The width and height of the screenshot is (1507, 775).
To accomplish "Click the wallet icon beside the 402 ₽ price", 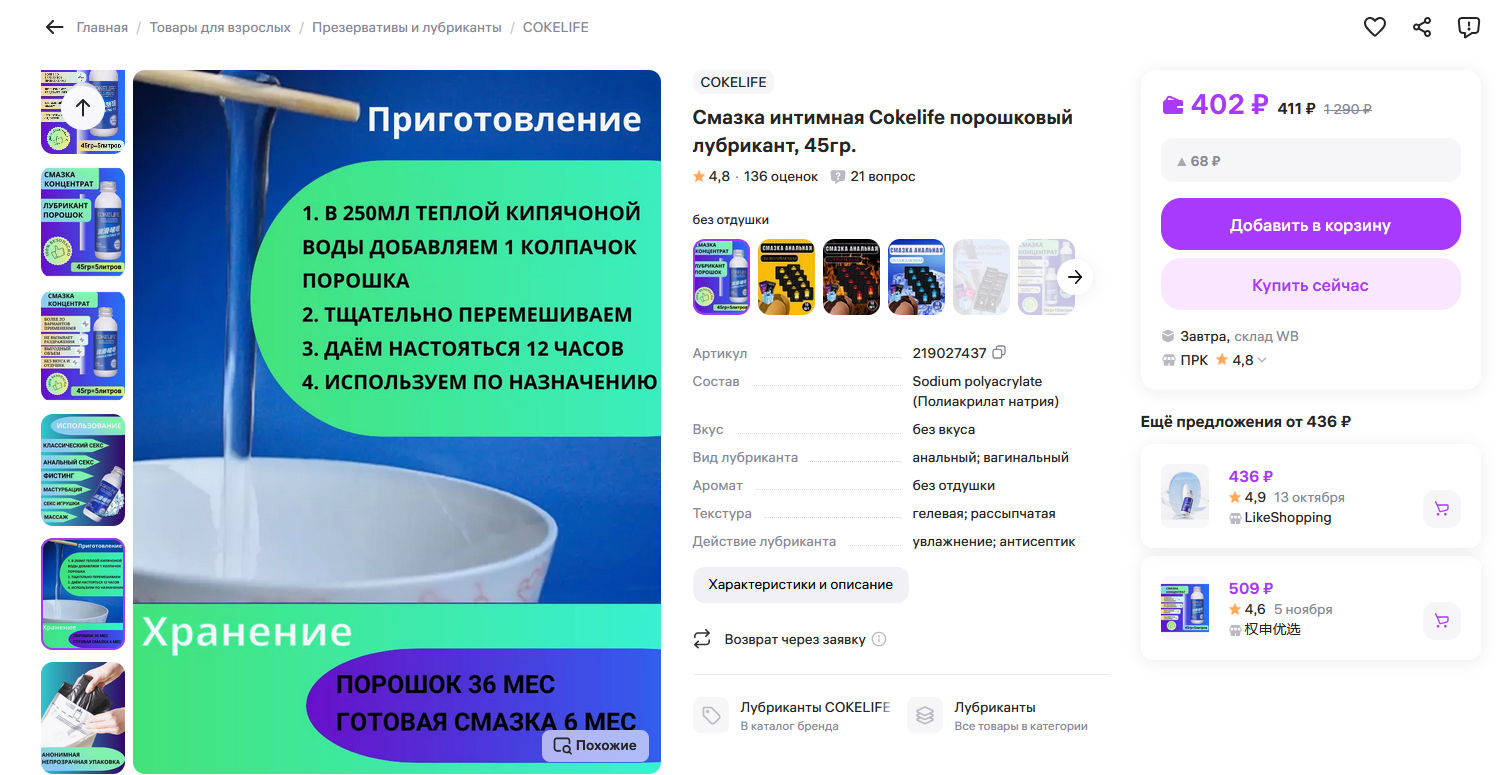I will 1173,105.
